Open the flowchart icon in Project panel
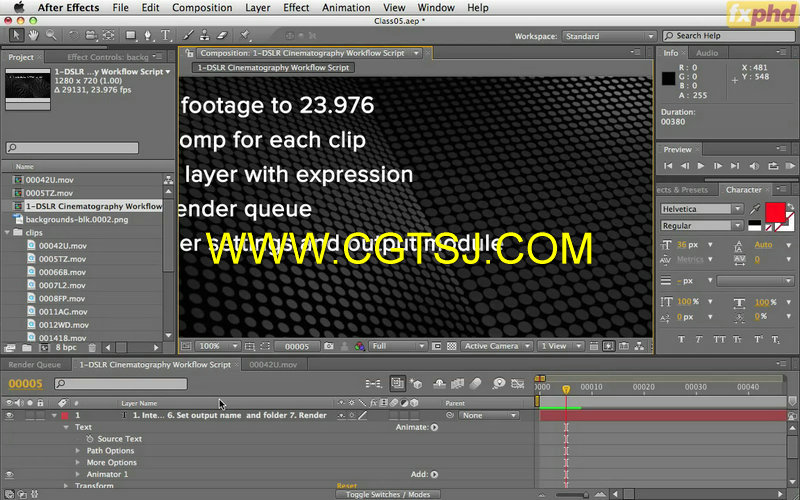Image resolution: width=800 pixels, height=500 pixels. point(168,180)
